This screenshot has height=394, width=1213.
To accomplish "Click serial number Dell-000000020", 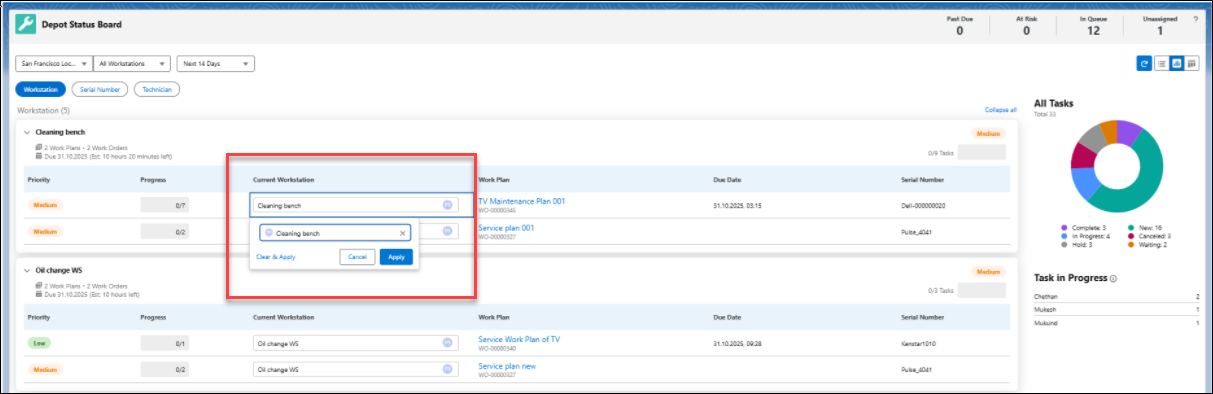I will click(x=924, y=205).
